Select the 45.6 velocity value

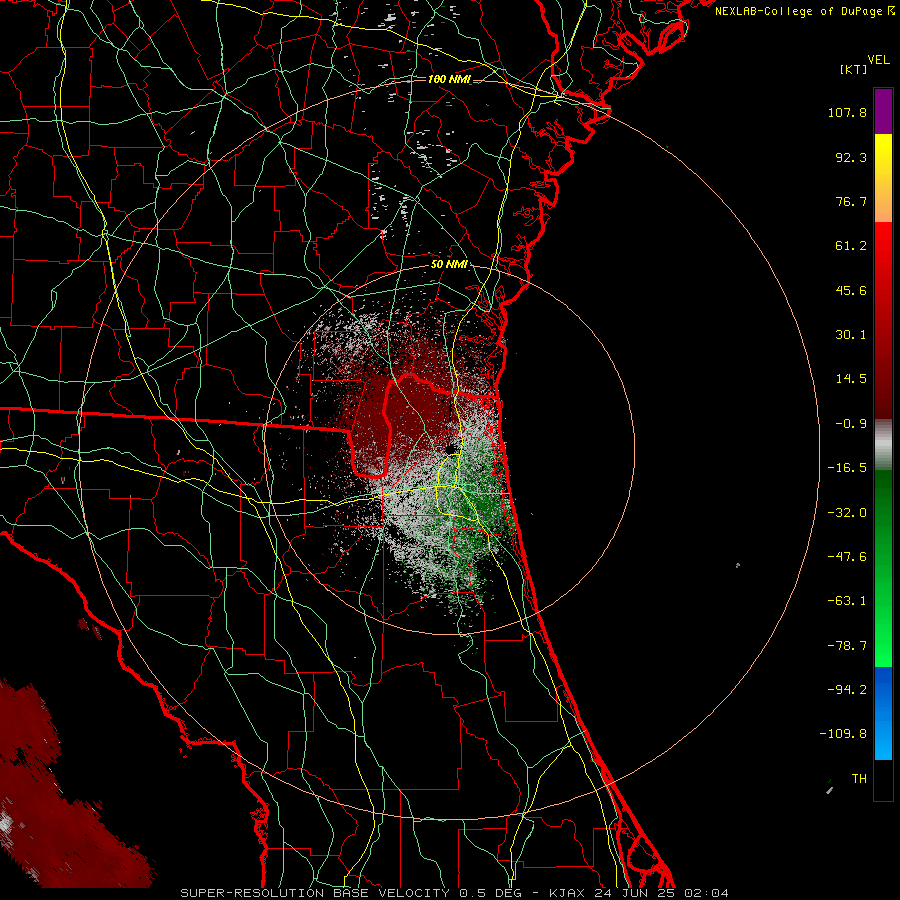click(851, 290)
